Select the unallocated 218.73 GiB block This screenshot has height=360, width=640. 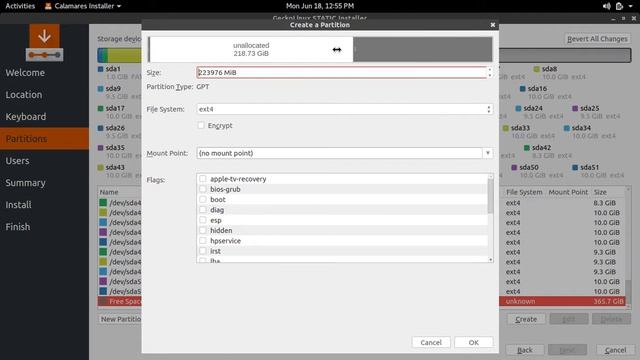click(x=251, y=49)
